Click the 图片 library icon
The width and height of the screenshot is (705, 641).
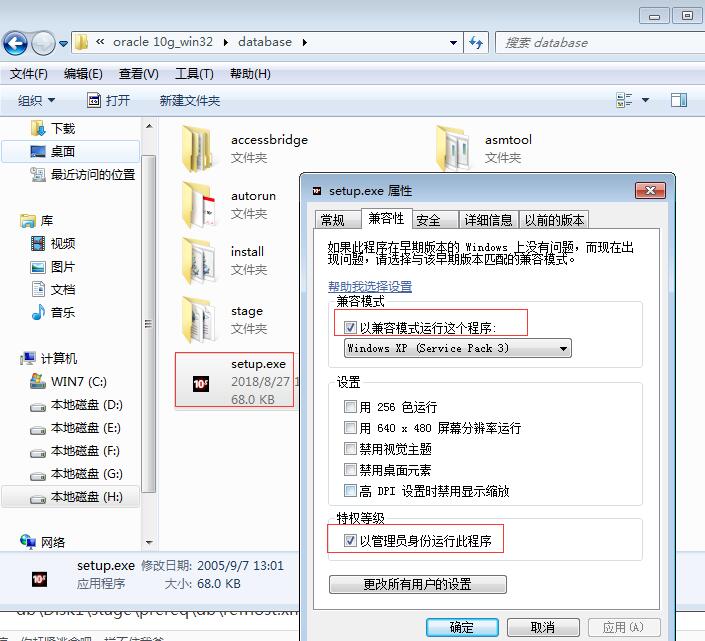point(38,267)
